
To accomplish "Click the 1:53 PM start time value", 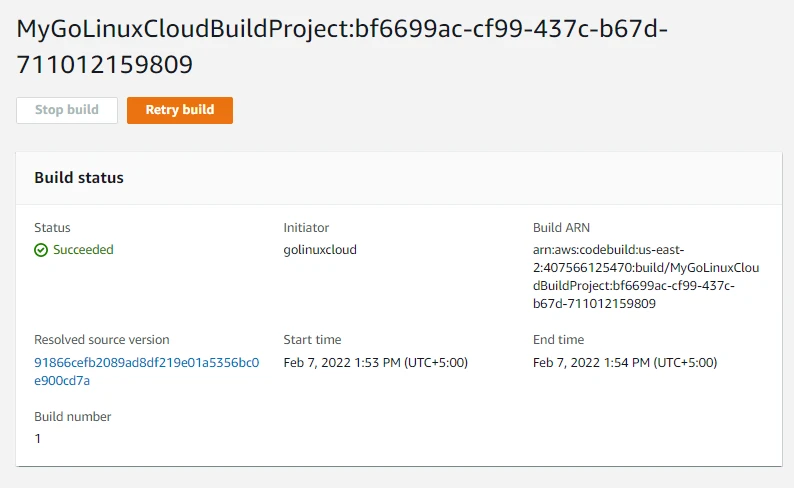I will click(375, 362).
